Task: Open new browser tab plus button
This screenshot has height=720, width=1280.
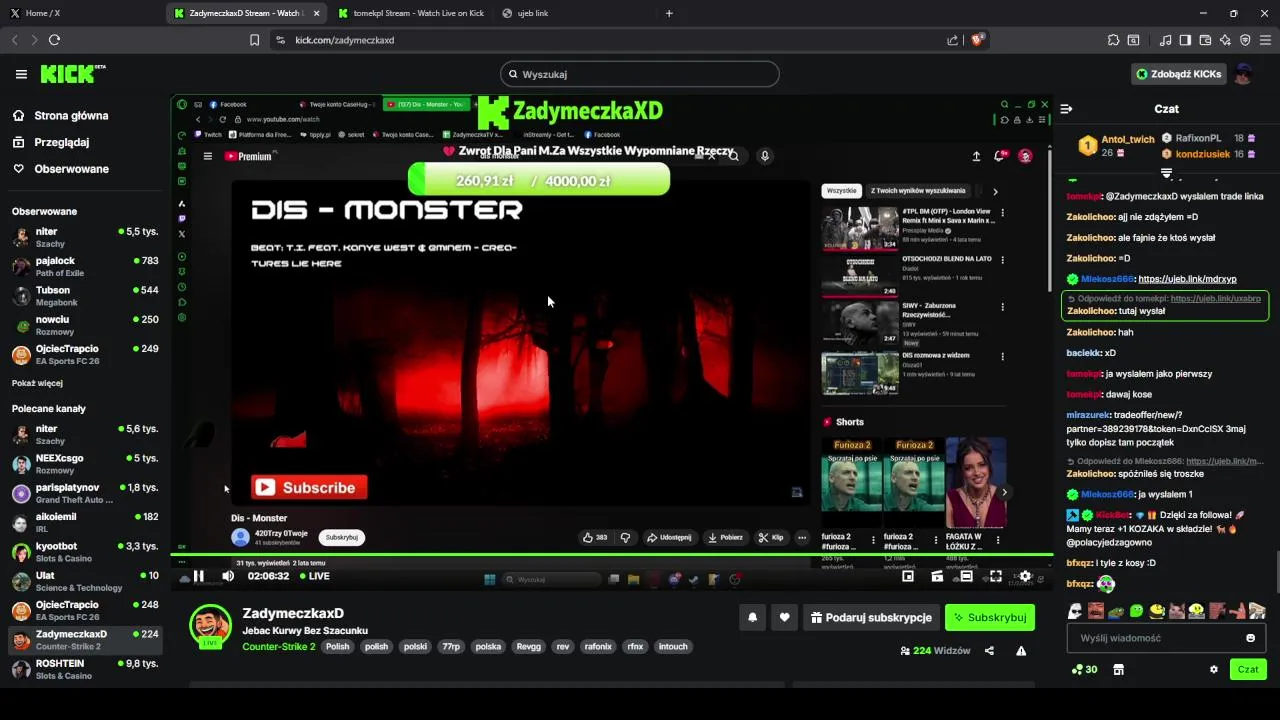Action: coord(669,13)
